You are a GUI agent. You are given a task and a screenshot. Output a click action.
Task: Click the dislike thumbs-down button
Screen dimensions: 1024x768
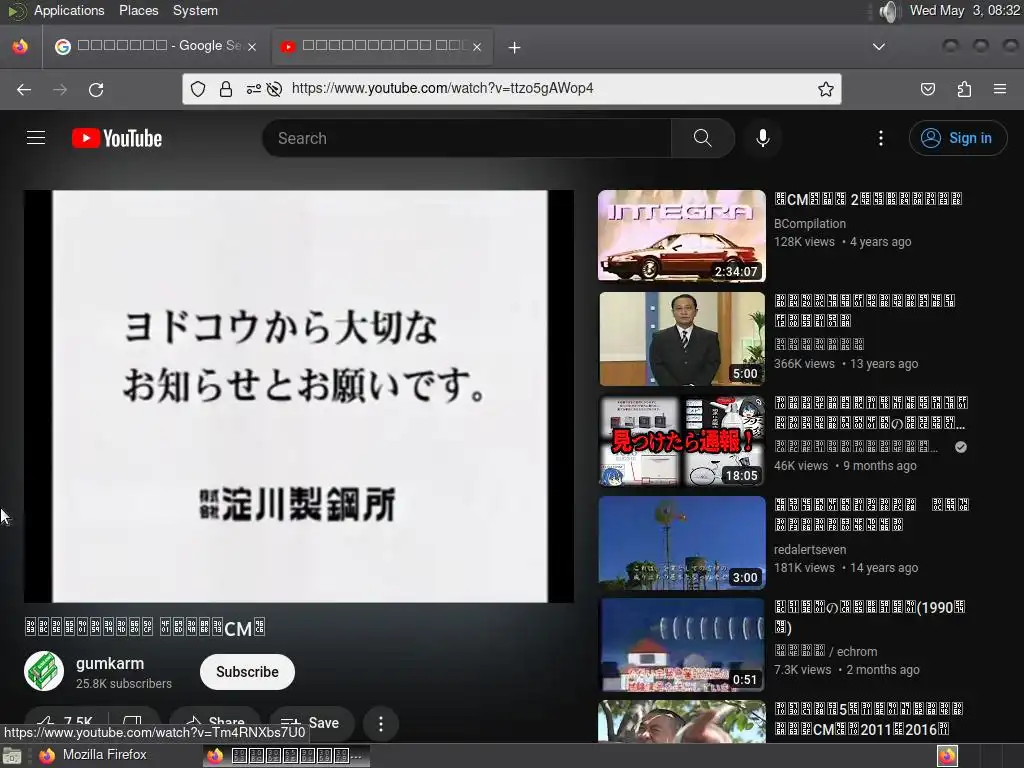tap(133, 724)
